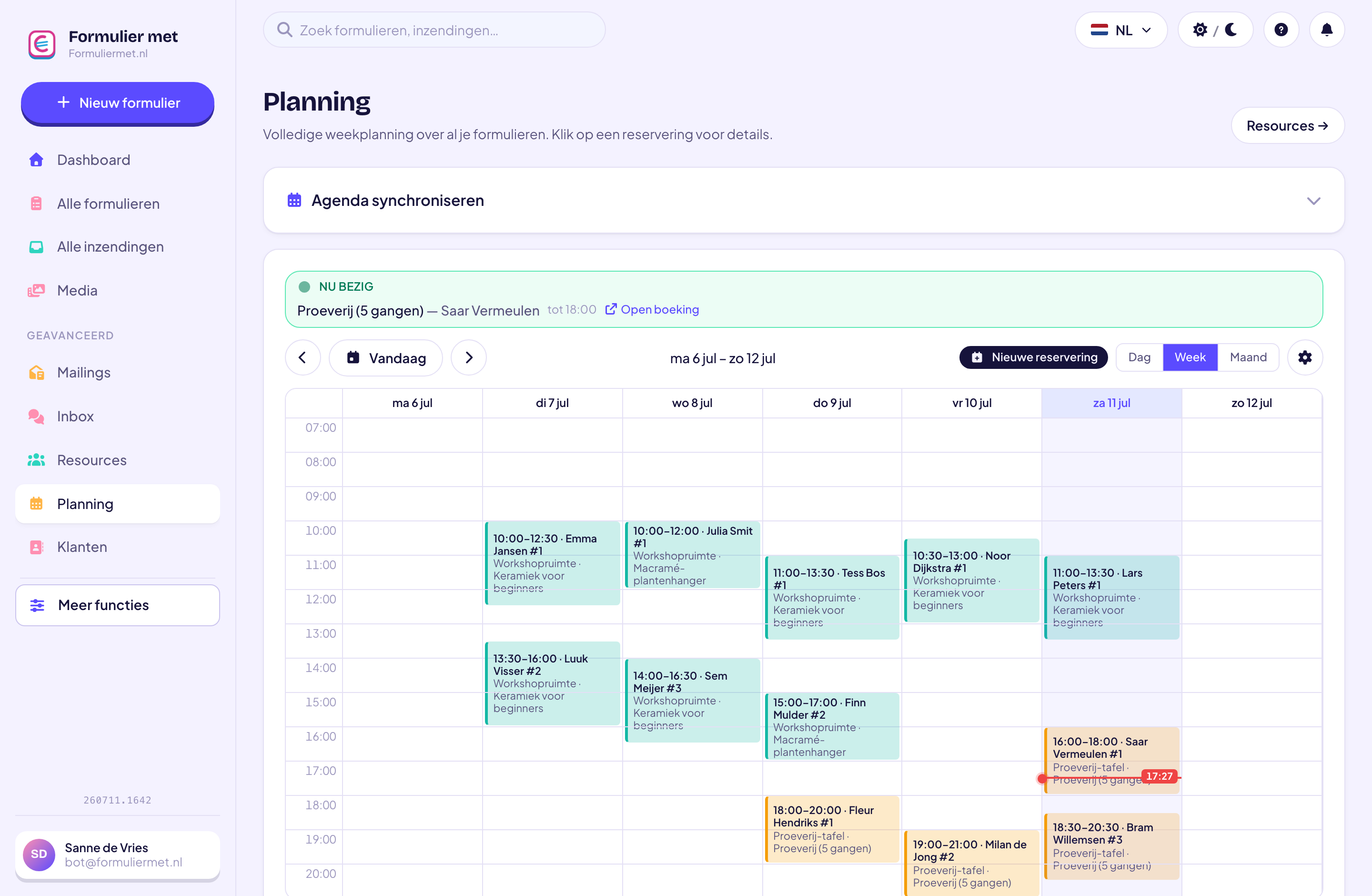Go to previous week arrow
Screen dimensions: 1372x896
pos(303,358)
